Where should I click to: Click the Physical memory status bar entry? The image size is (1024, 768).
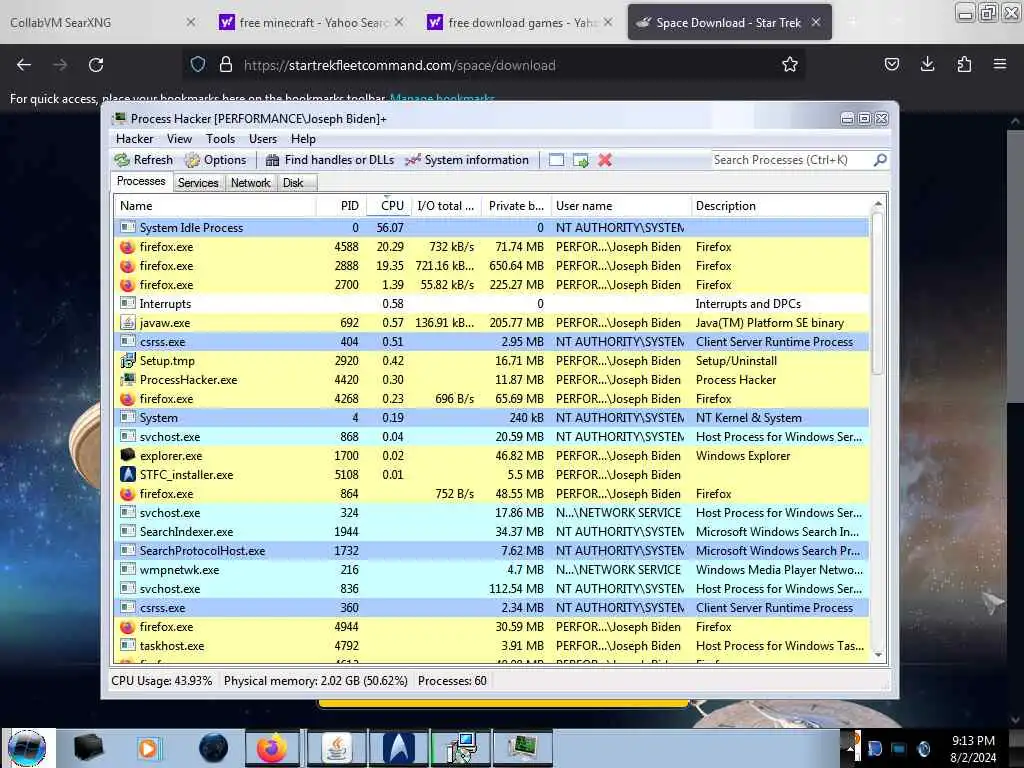(315, 680)
